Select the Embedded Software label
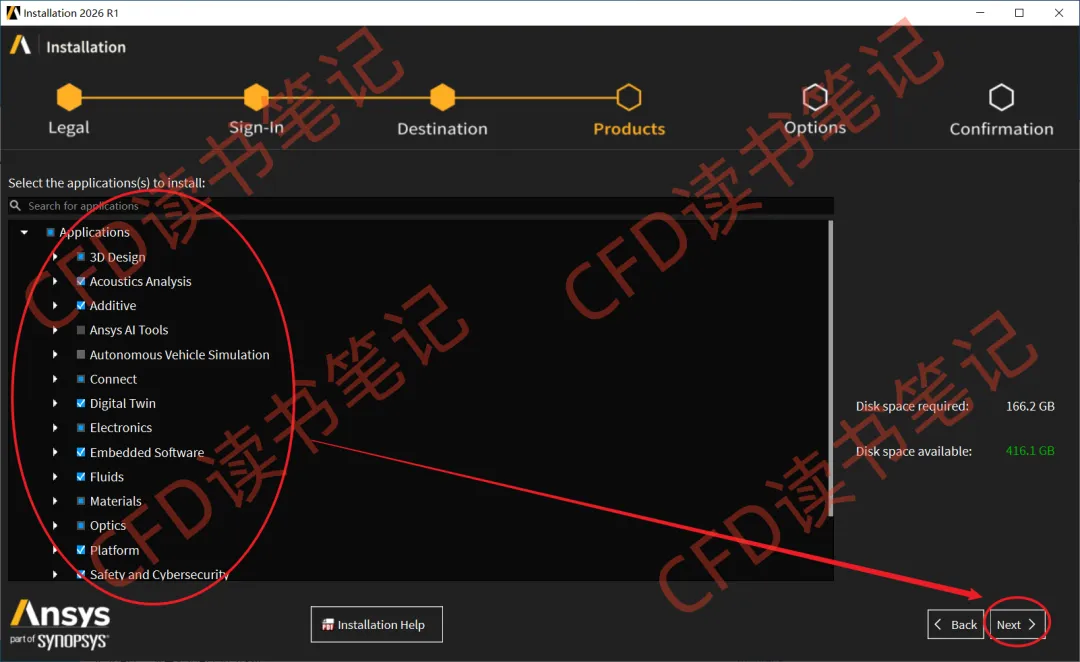The image size is (1080, 662). (x=147, y=452)
